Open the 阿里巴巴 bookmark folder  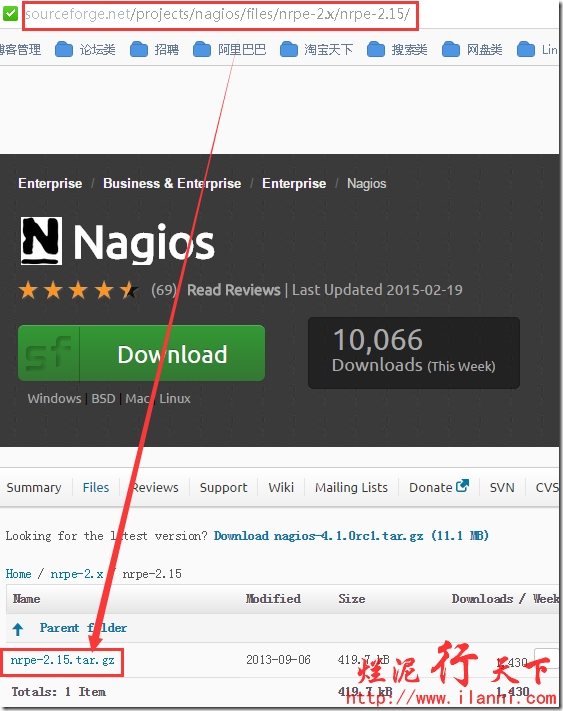click(229, 49)
